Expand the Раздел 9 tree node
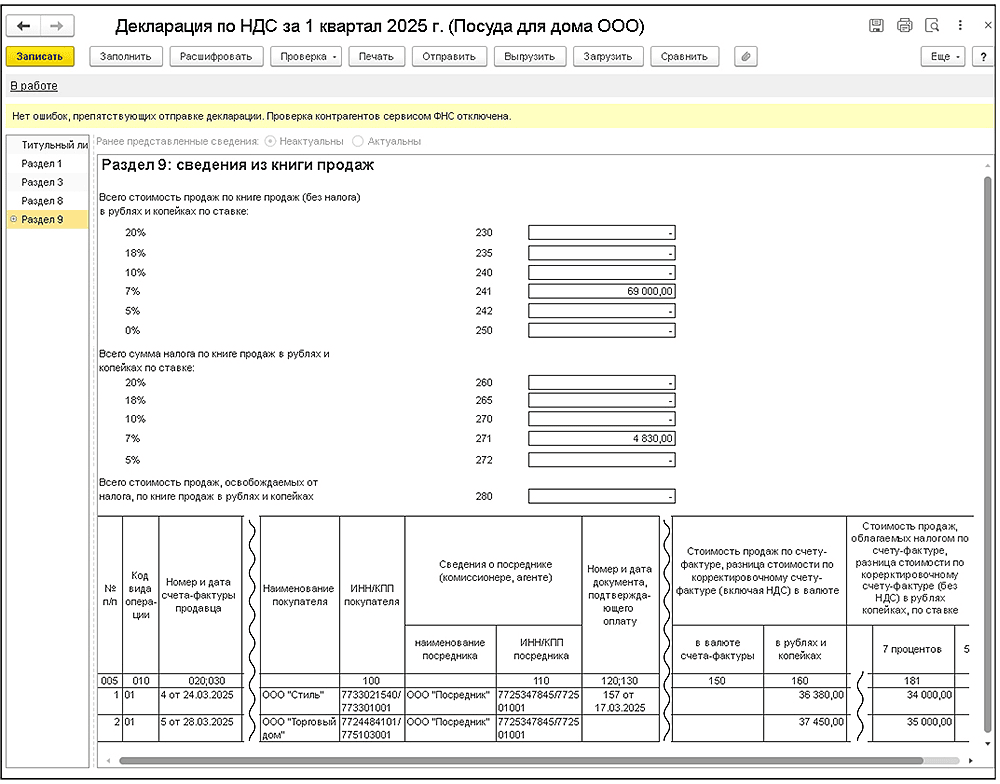 [x=13, y=220]
